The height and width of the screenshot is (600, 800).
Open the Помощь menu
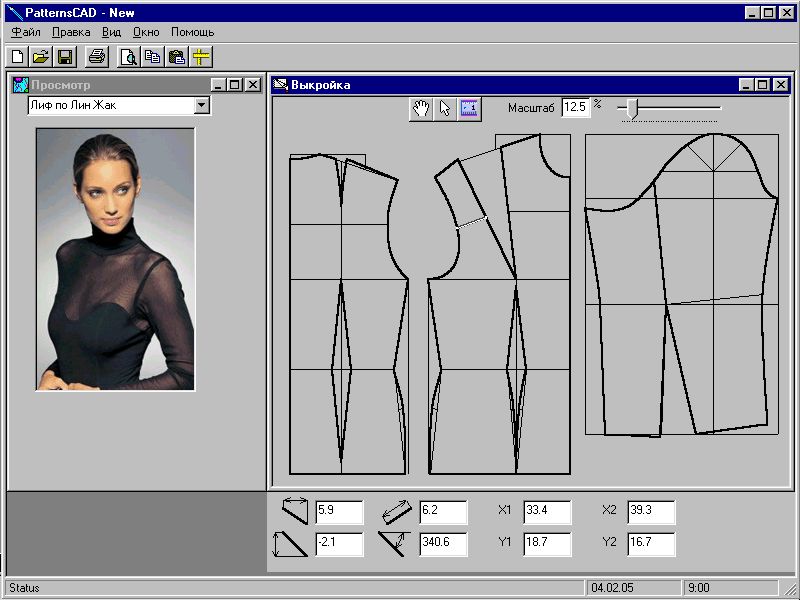(x=192, y=32)
